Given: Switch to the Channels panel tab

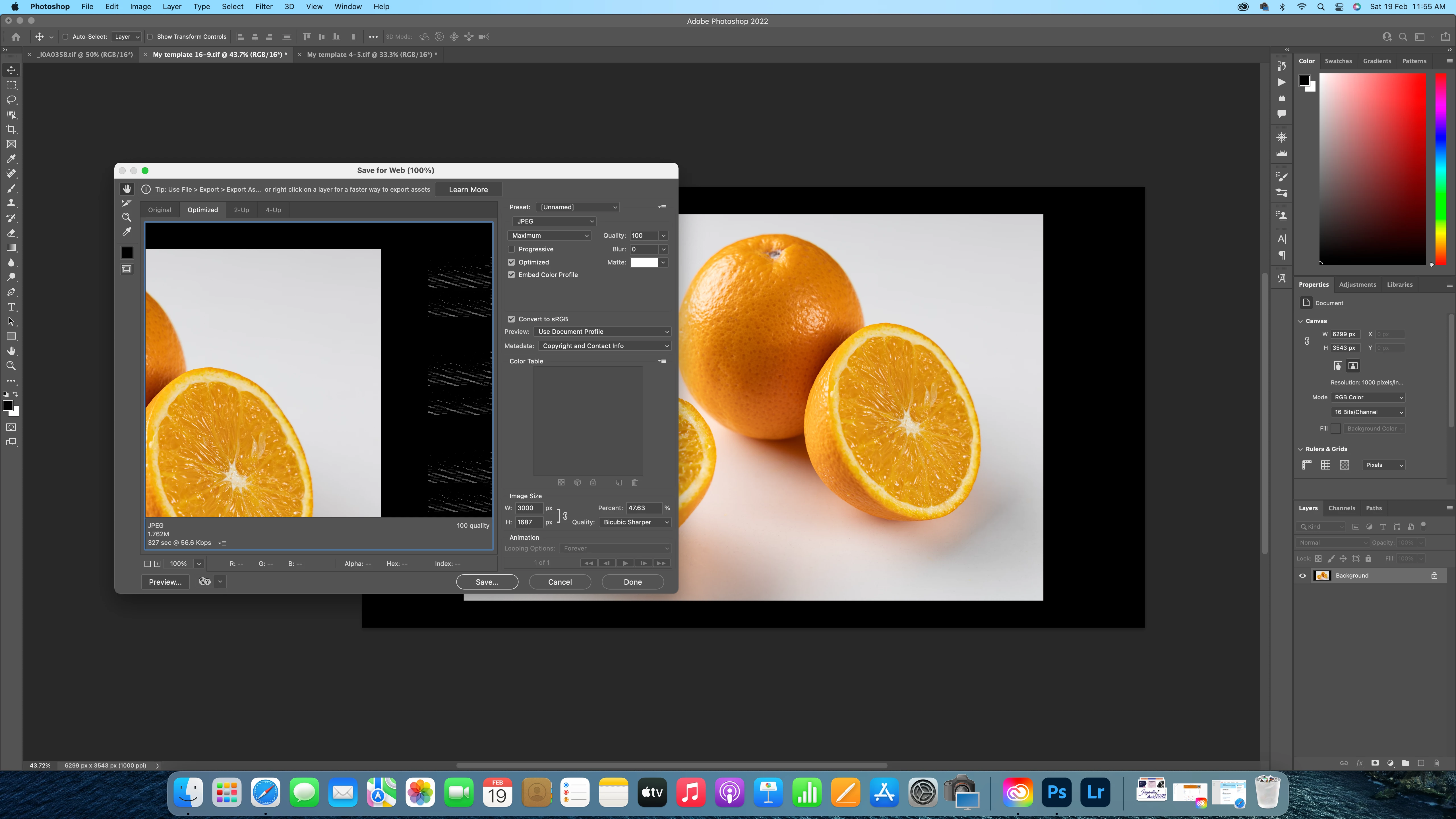Looking at the screenshot, I should click(x=1342, y=508).
